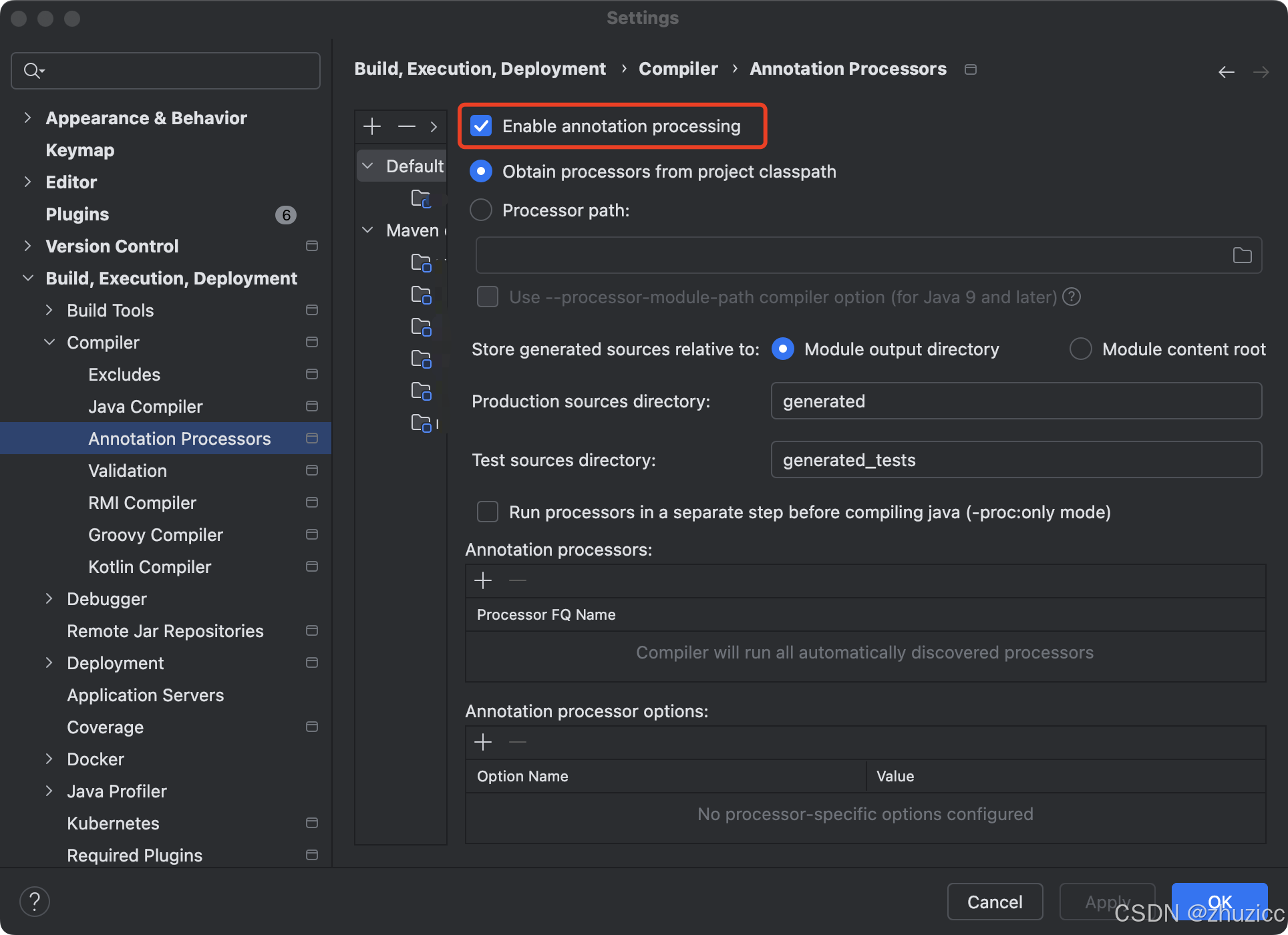
Task: Click the help question mark button
Action: pyautogui.click(x=35, y=902)
